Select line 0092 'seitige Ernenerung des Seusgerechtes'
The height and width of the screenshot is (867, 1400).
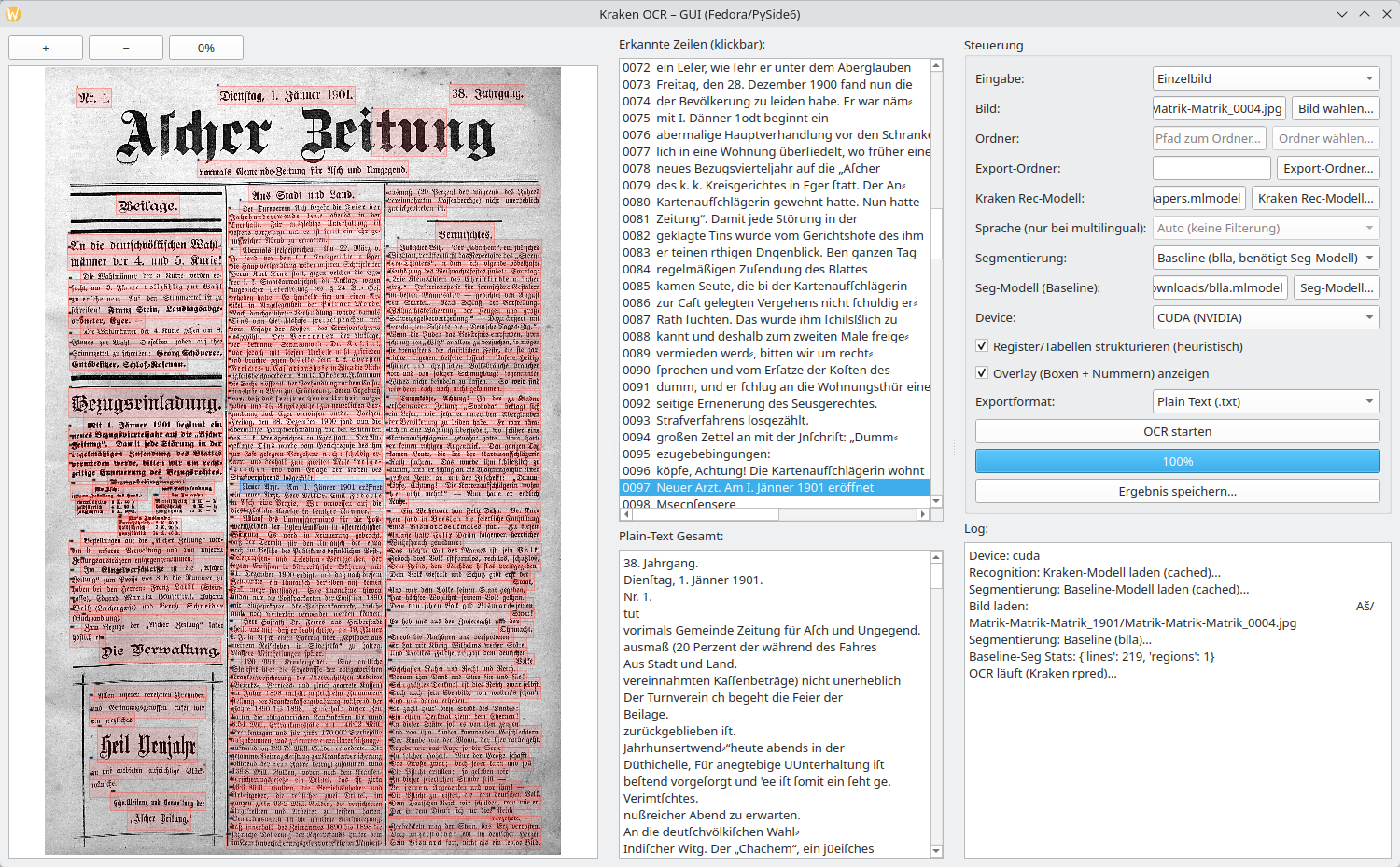pyautogui.click(x=775, y=403)
